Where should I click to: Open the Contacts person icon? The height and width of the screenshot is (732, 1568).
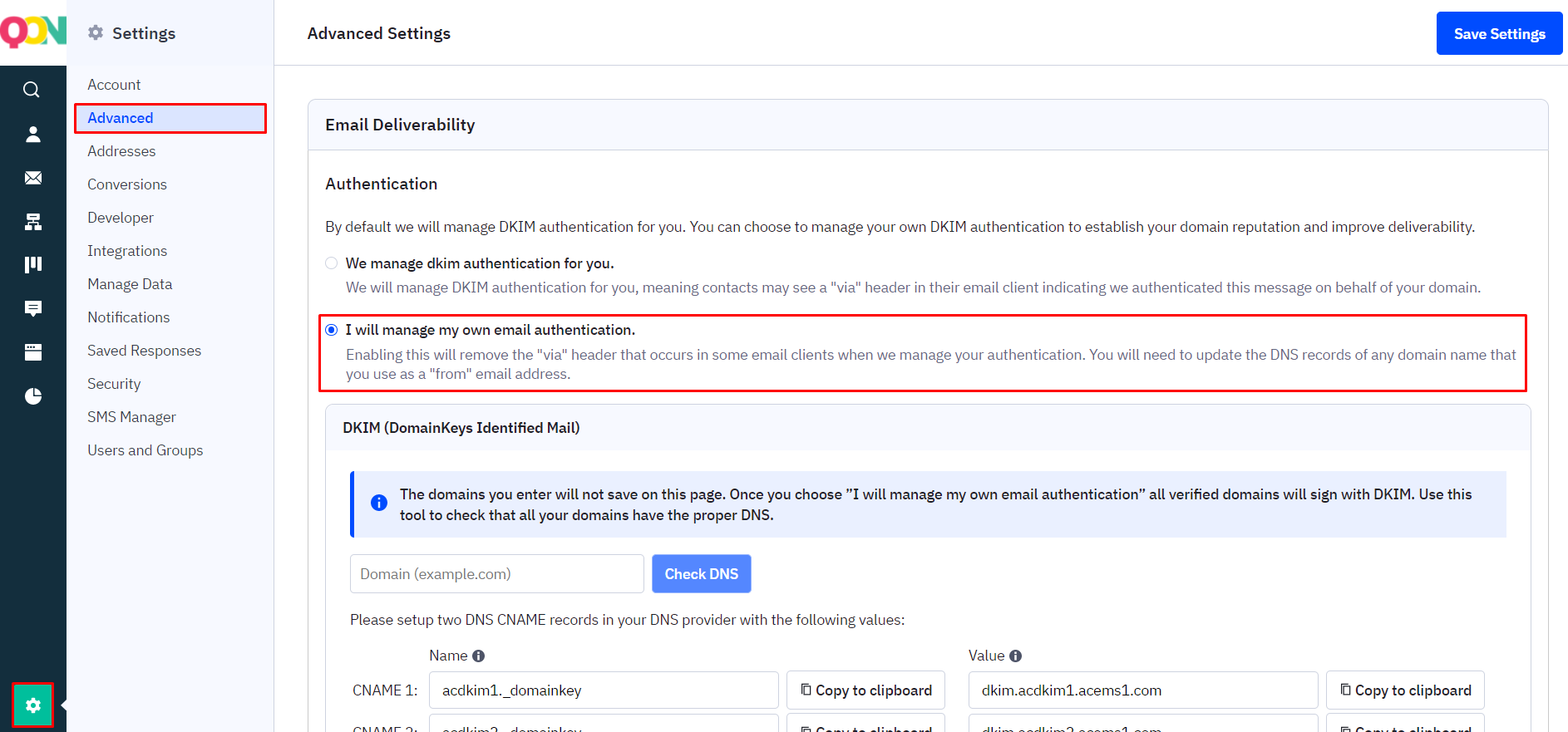click(32, 134)
